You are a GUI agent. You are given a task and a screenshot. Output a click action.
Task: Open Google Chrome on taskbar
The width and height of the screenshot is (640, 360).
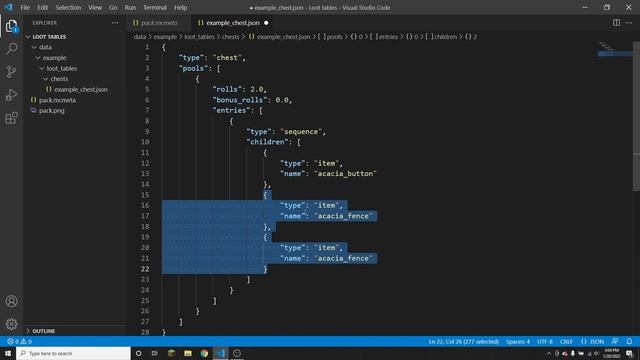tap(204, 353)
